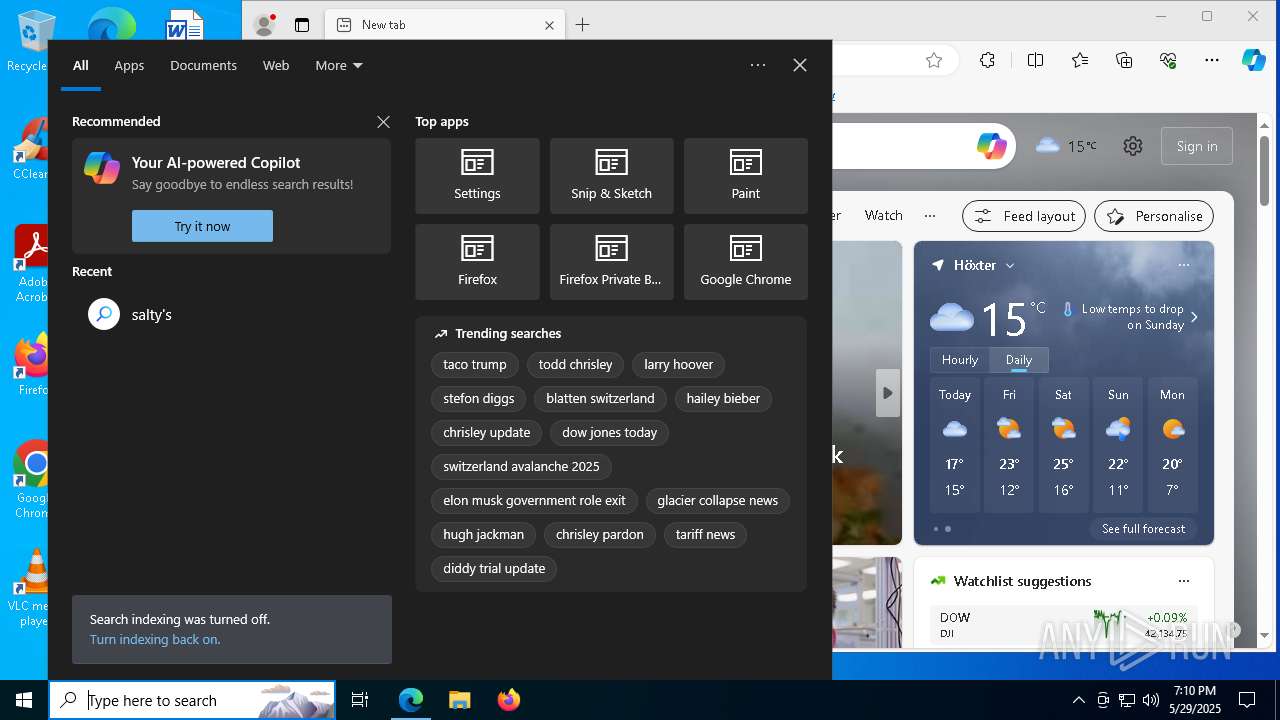Switch to the Web search tab
Screen dimensions: 1280x720
coord(276,65)
